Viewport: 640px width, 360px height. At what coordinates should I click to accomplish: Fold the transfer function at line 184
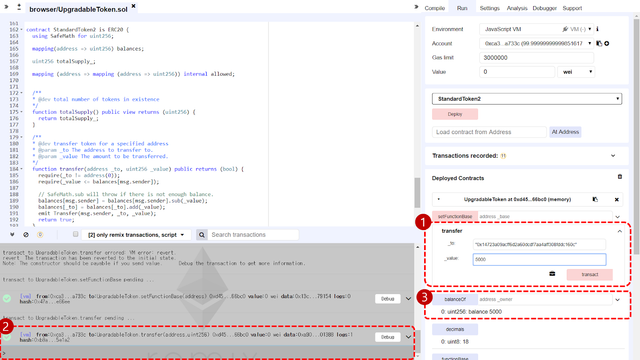point(22,169)
